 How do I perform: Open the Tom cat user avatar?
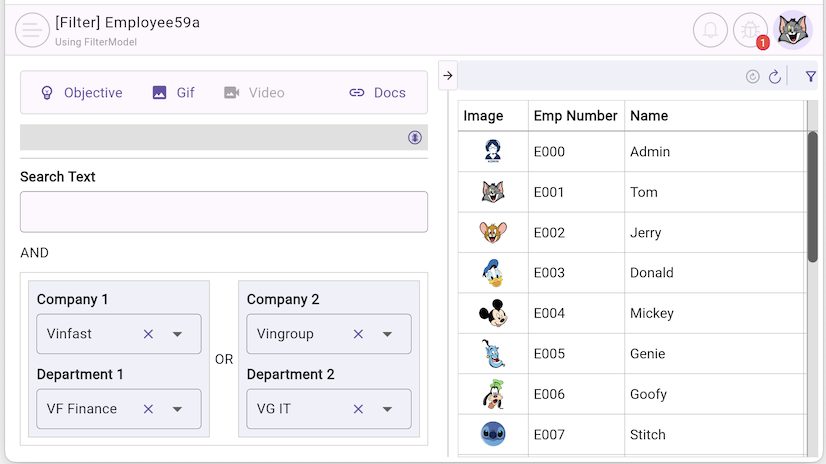click(x=794, y=30)
